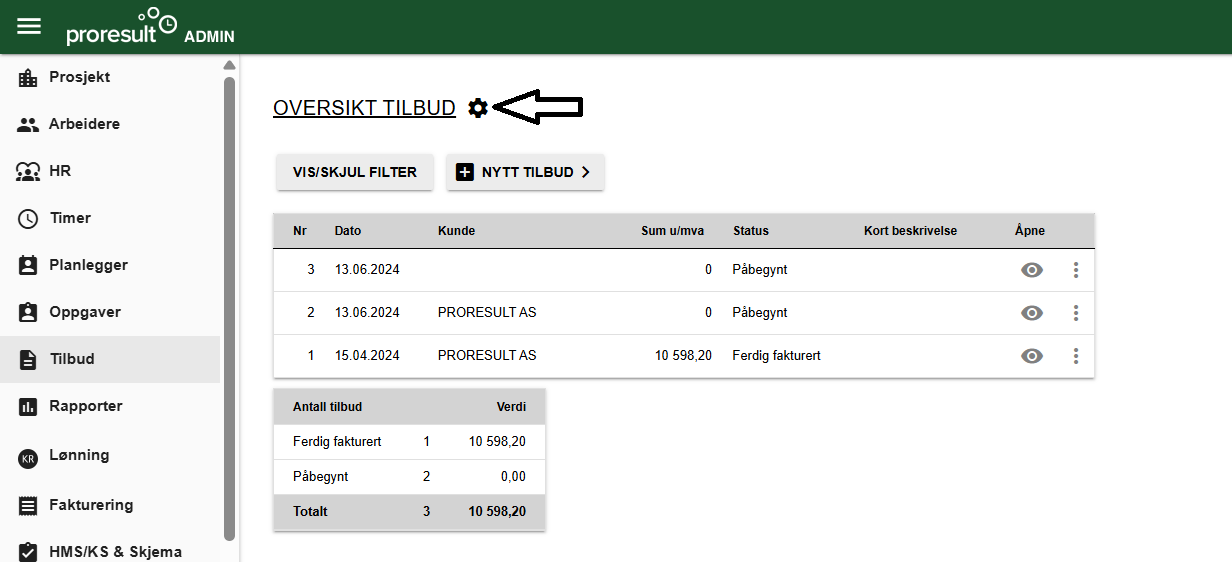Click date 15.04.2024 in tilbud 1

click(367, 356)
